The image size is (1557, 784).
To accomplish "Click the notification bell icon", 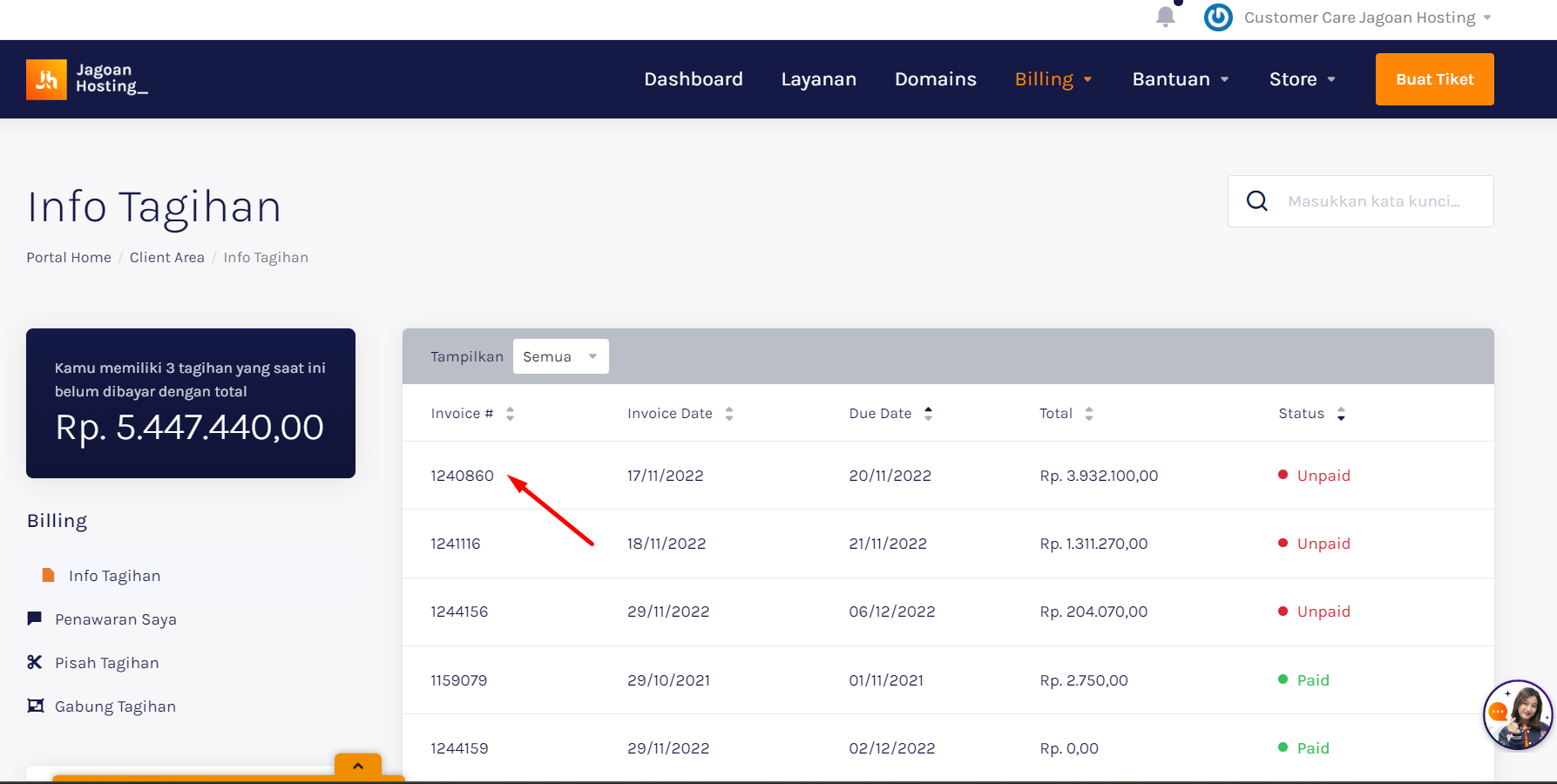I will coord(1165,17).
